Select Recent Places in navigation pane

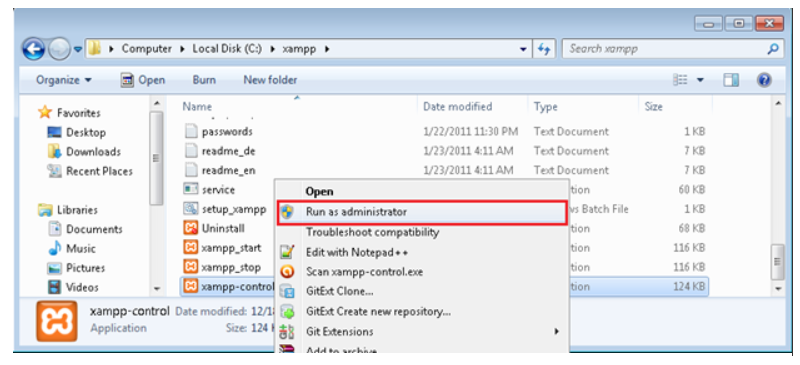click(x=90, y=172)
